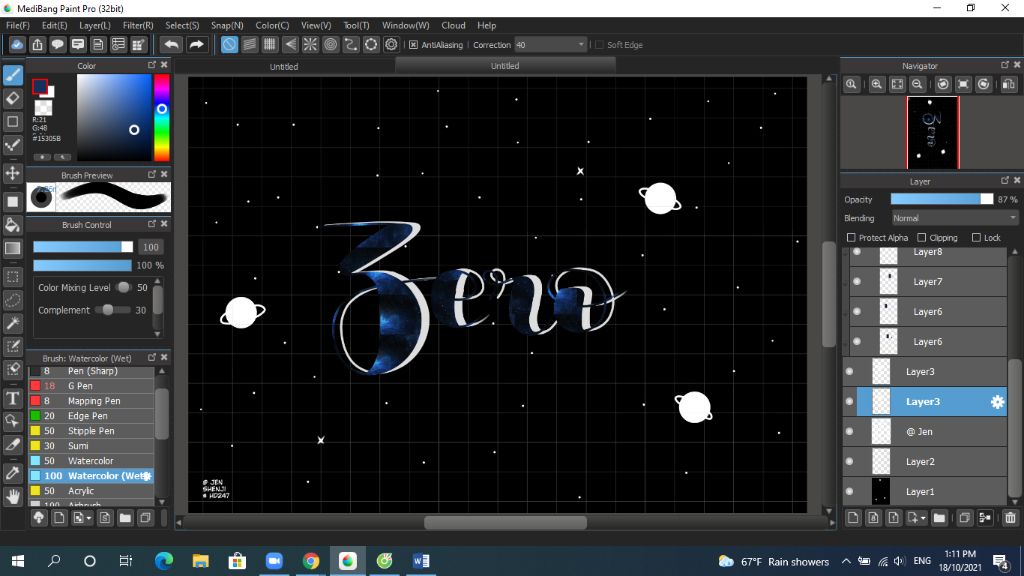Select Stipple Pen brush
The image size is (1024, 576).
[91, 430]
